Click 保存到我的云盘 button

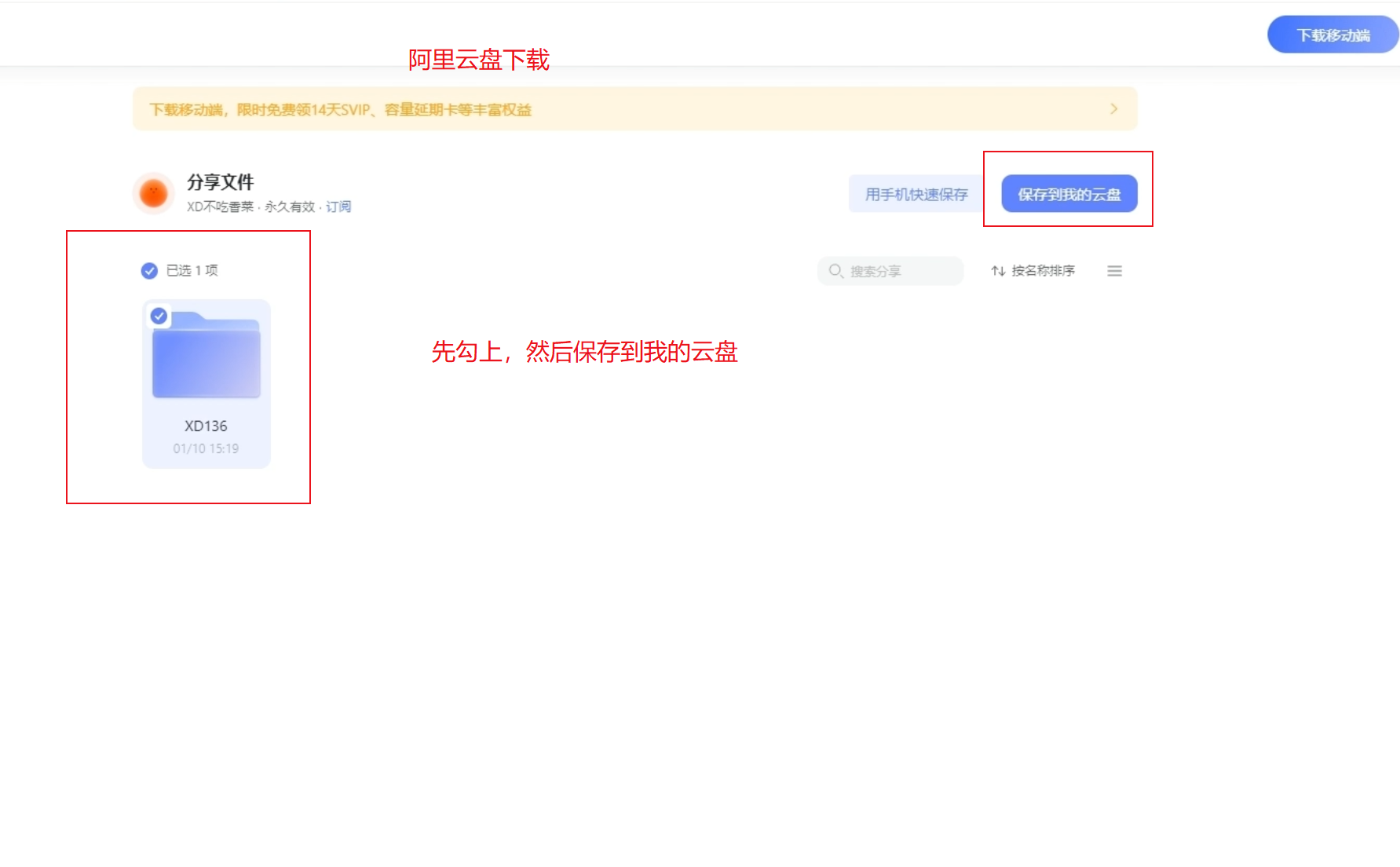(1069, 194)
